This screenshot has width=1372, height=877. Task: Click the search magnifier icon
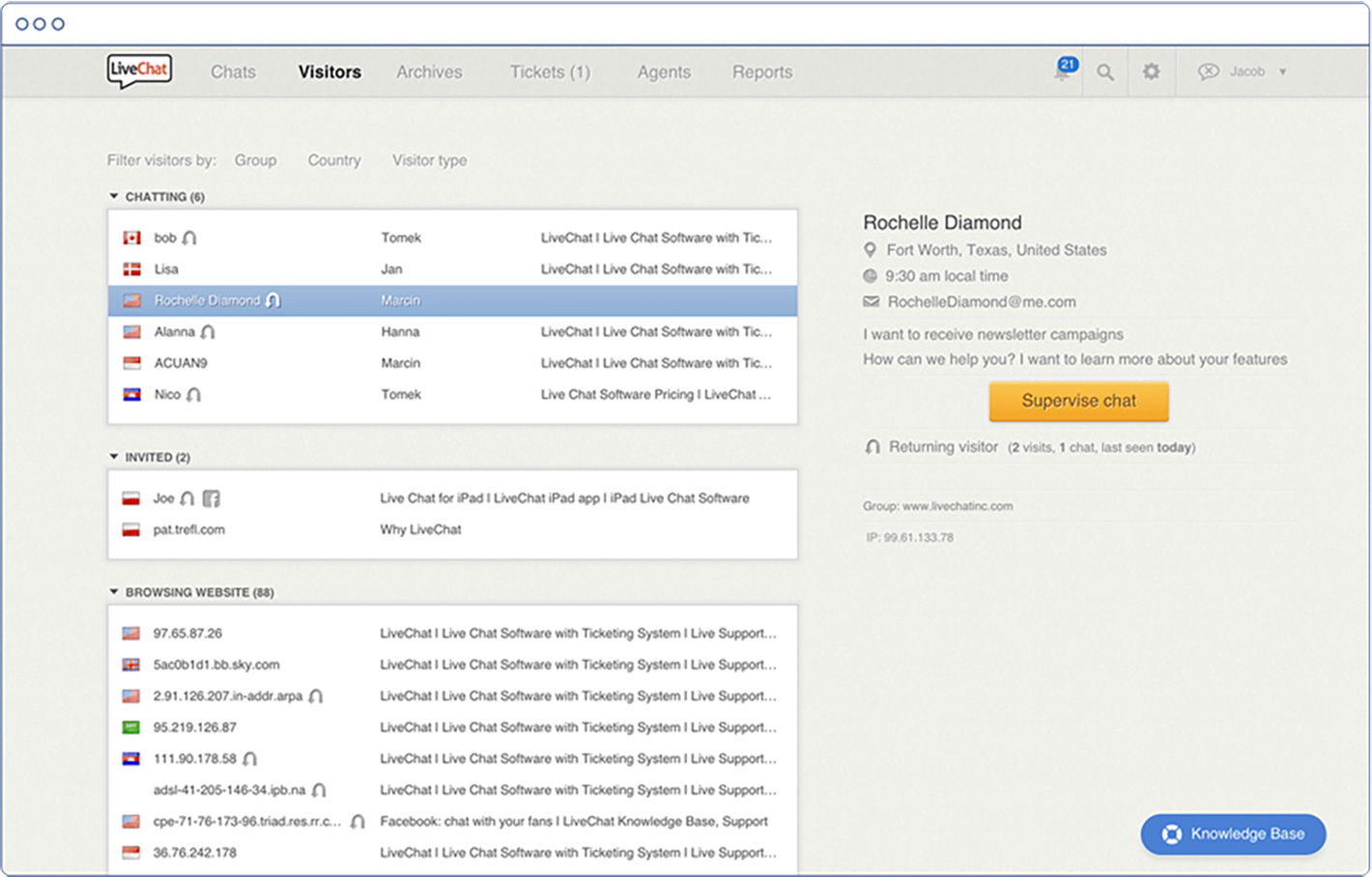point(1105,72)
